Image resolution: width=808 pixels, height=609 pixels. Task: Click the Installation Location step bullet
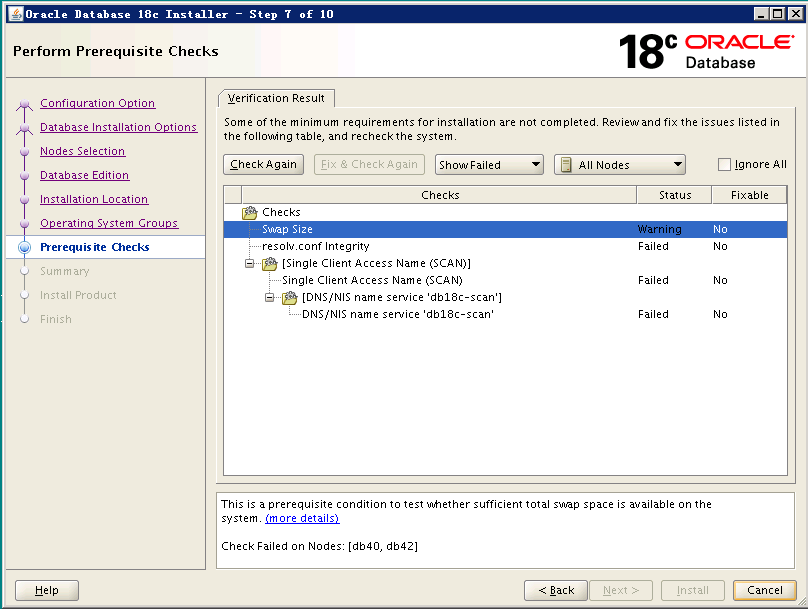(24, 199)
